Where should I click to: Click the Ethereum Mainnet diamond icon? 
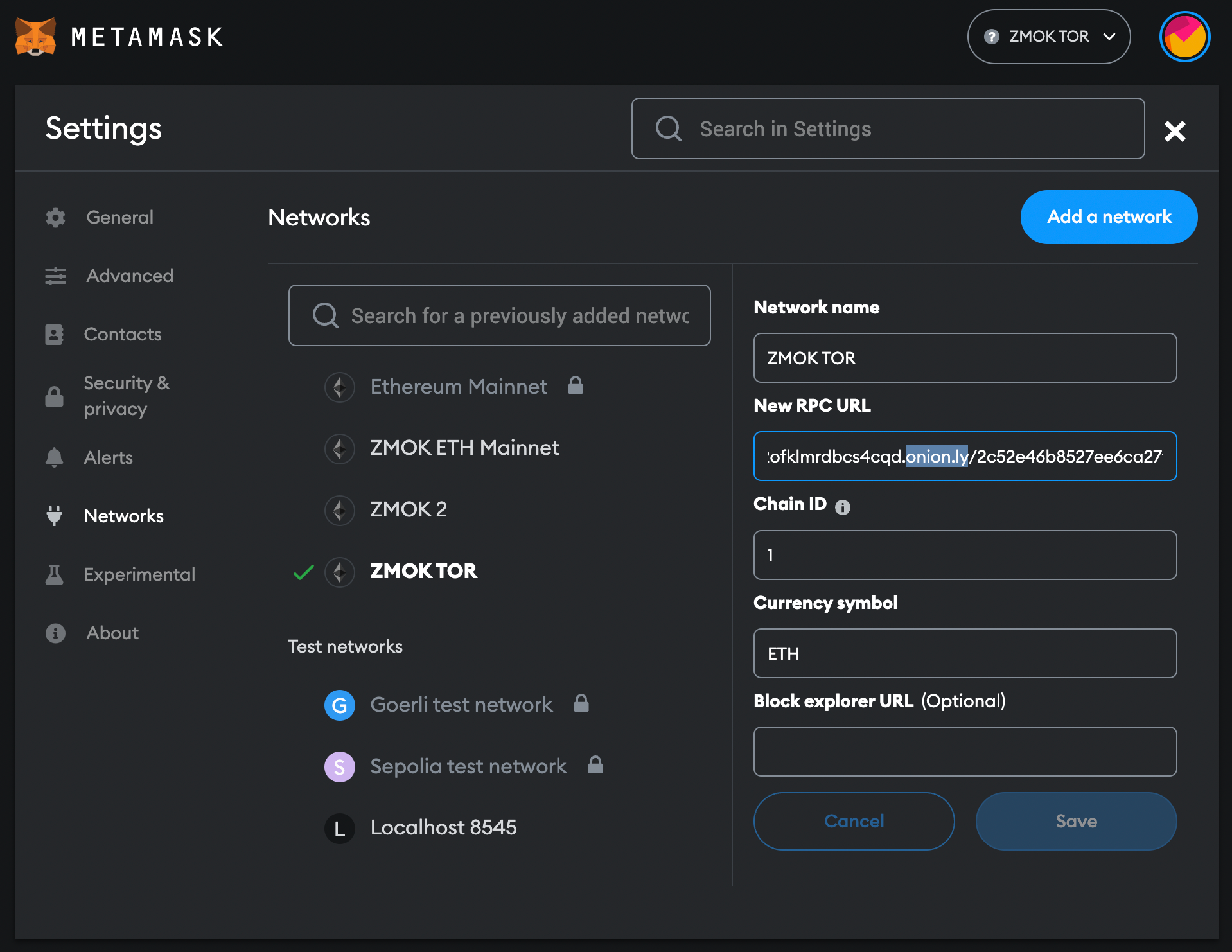tap(339, 387)
